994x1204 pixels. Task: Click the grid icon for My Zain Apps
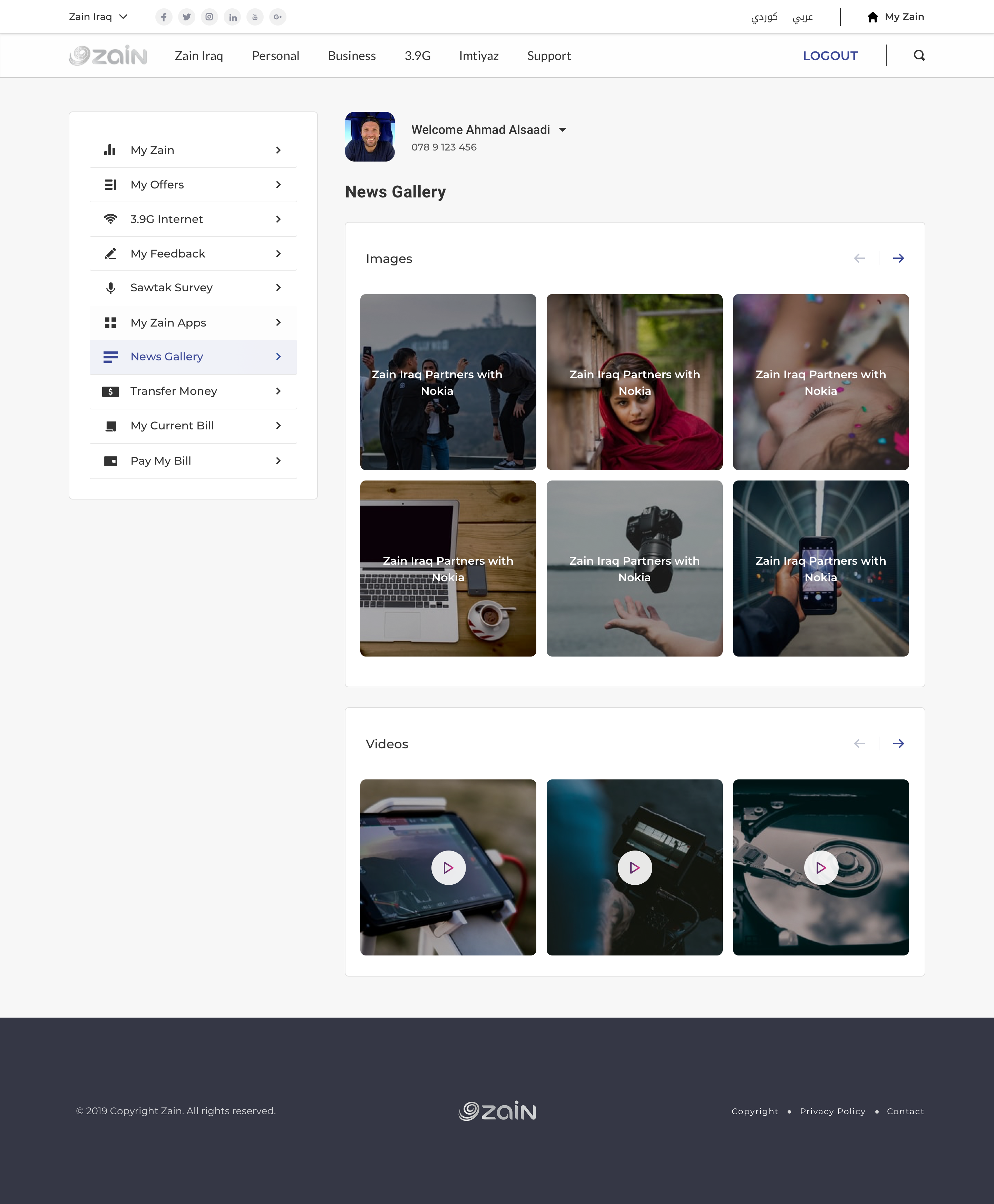coord(110,323)
